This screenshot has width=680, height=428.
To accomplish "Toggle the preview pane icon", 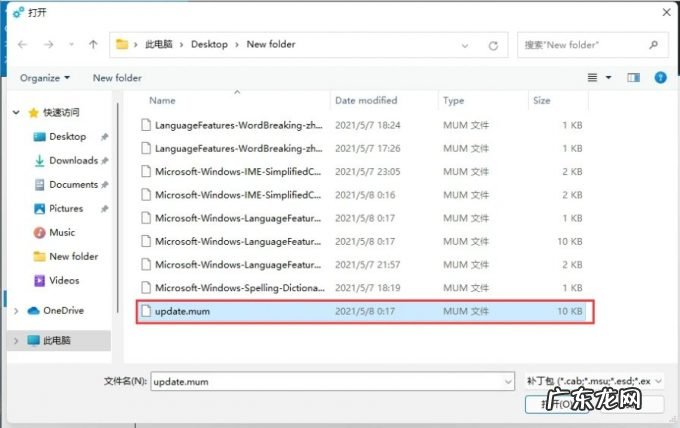I will point(633,78).
